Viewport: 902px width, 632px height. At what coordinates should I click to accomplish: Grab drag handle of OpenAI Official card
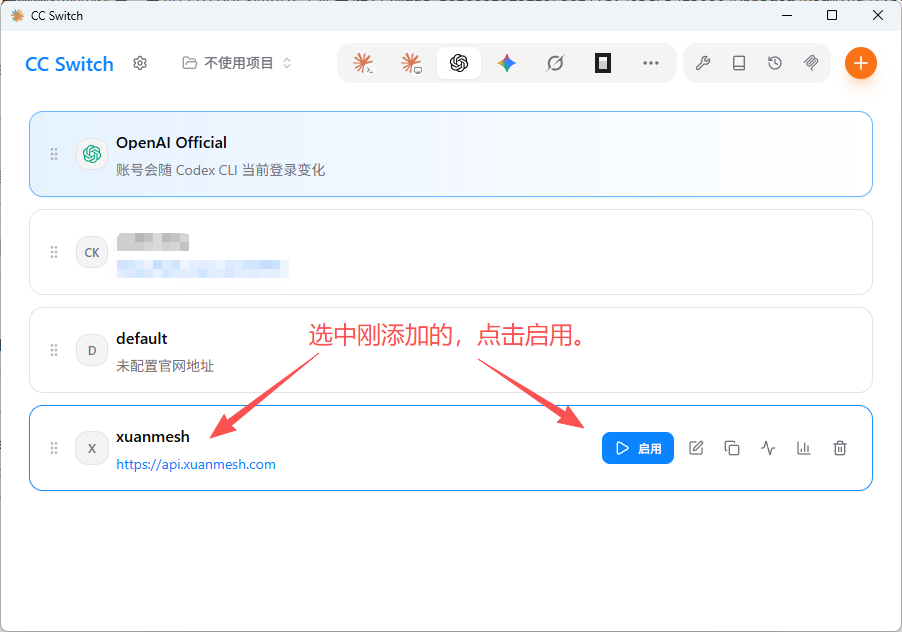[x=54, y=154]
